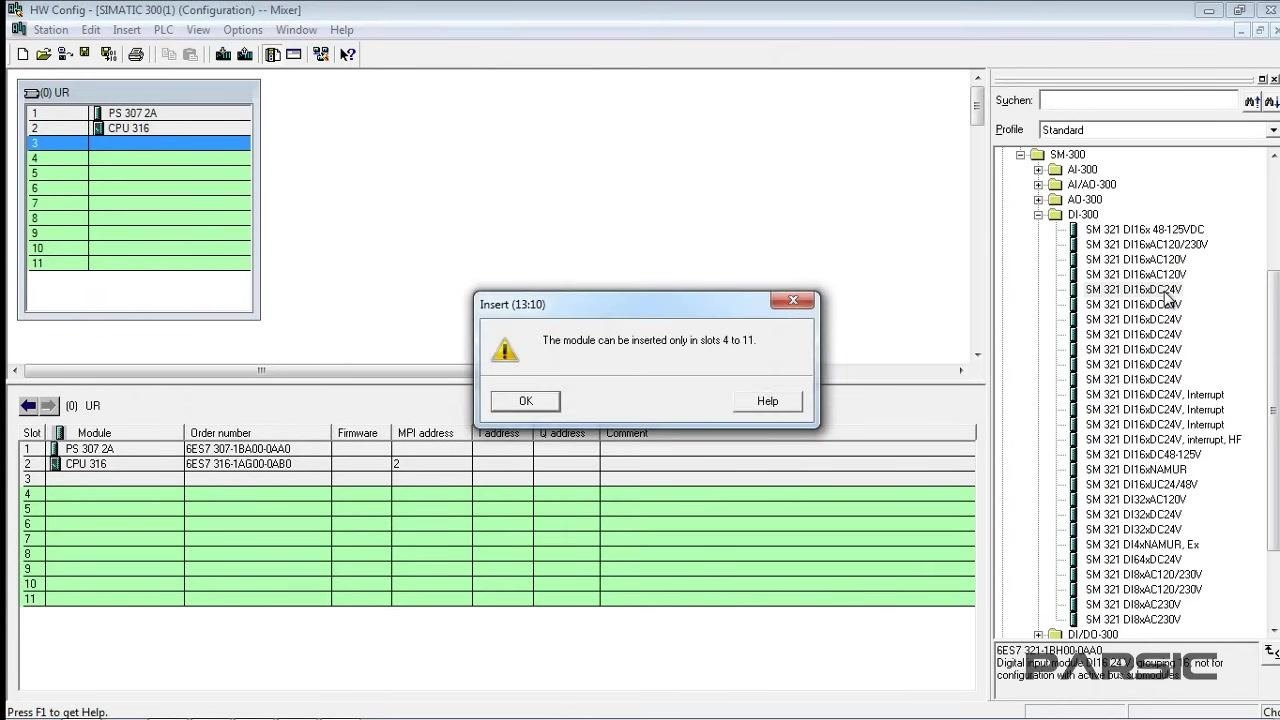
Task: Select SM 321 DI16xDC48-125V module
Action: pyautogui.click(x=1143, y=454)
